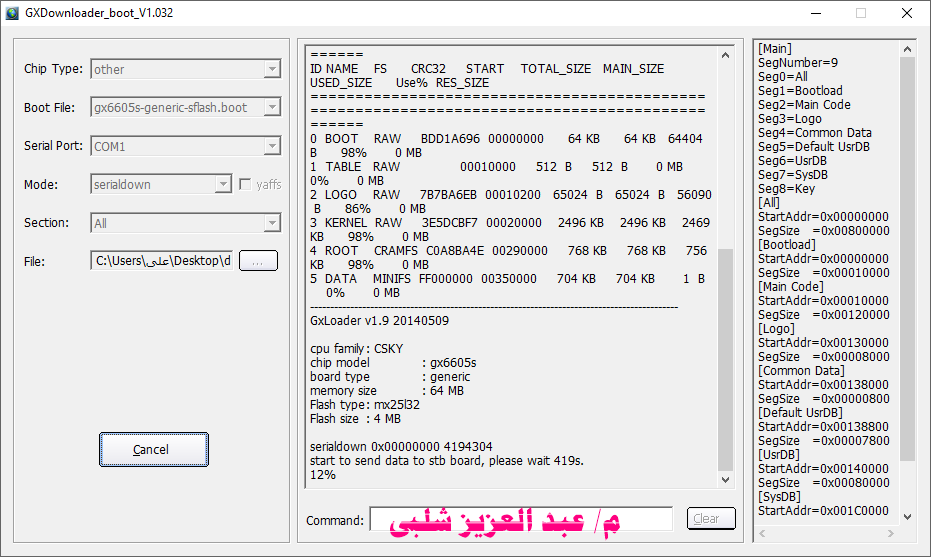
Task: Click the 'Seg3=Logo' line
Action: (x=790, y=119)
